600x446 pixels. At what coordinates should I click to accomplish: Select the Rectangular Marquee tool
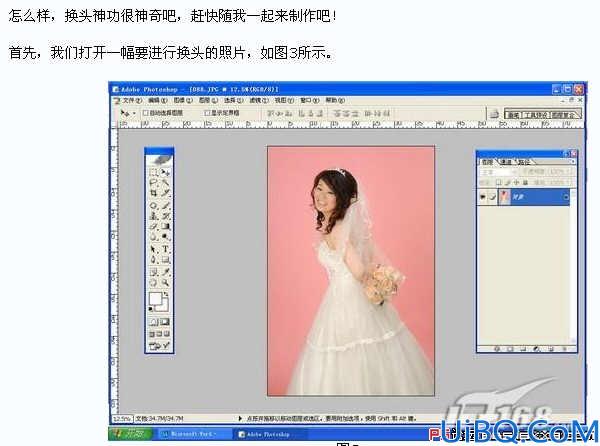[x=154, y=172]
